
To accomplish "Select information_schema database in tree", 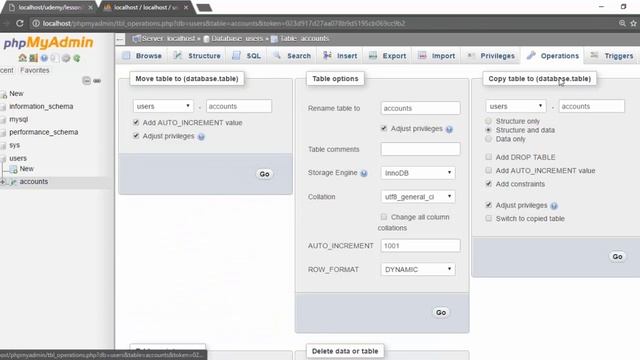I will click(41, 107).
